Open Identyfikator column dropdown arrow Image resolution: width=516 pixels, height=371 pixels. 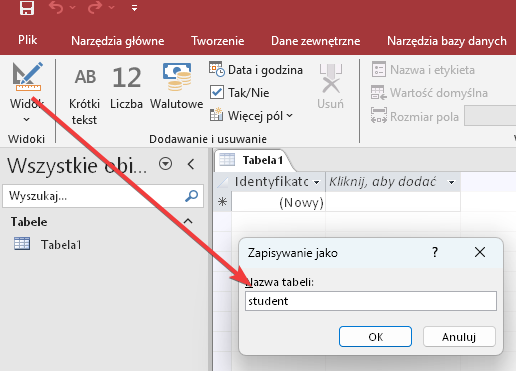coord(317,182)
